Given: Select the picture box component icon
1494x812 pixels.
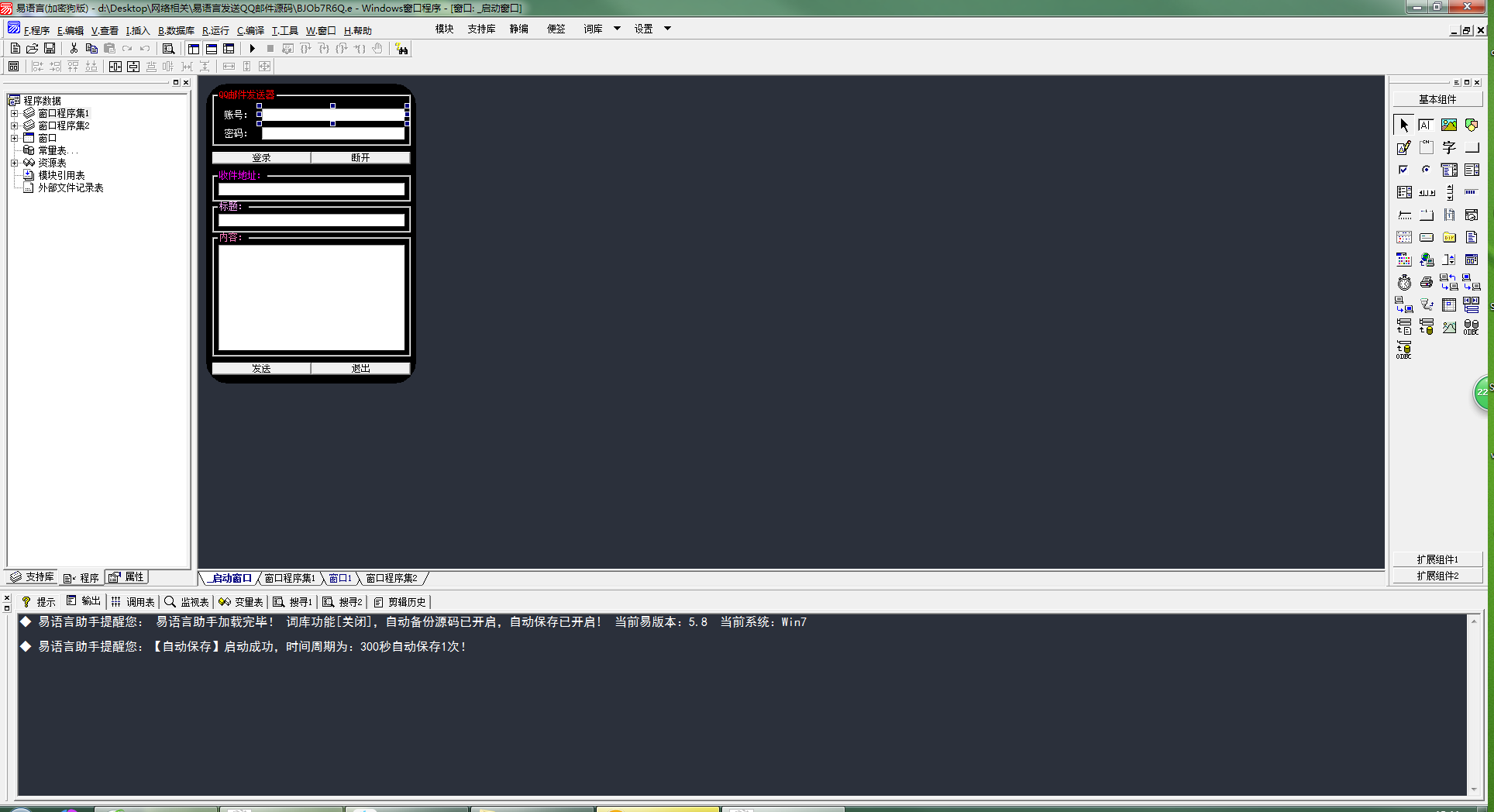Looking at the screenshot, I should tap(1448, 125).
